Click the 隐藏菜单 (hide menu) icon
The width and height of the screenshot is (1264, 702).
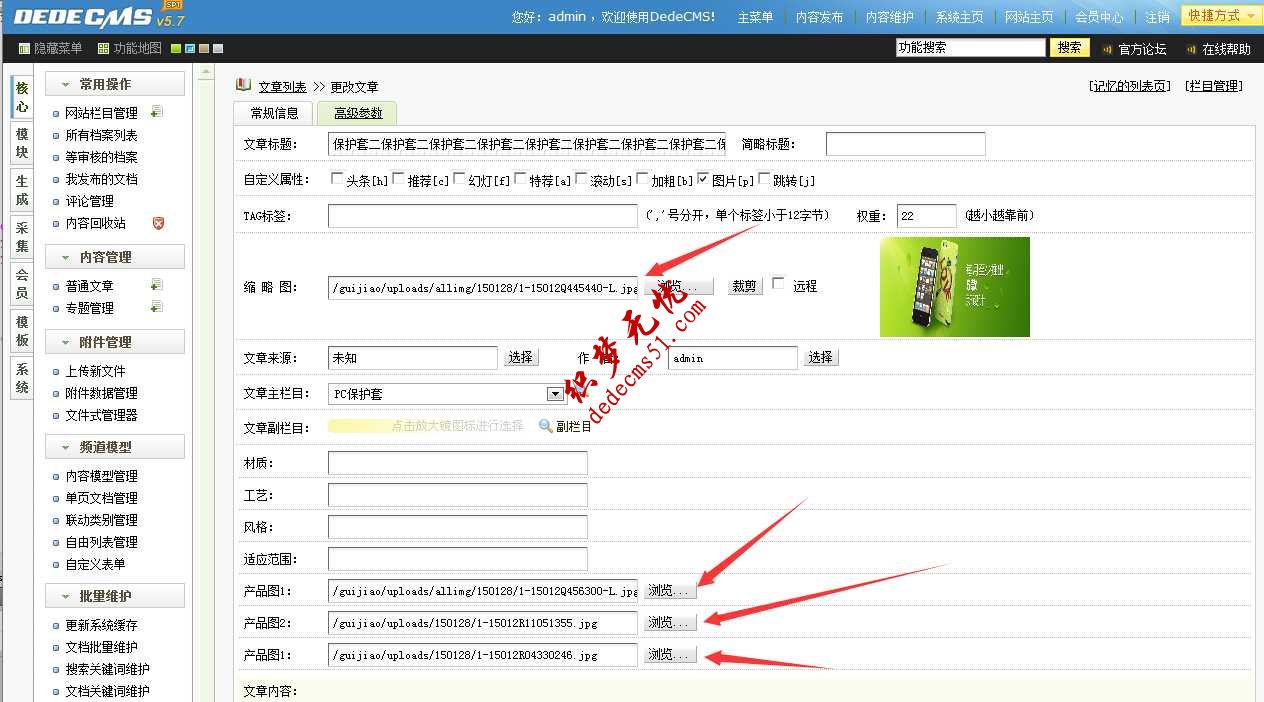[x=24, y=47]
